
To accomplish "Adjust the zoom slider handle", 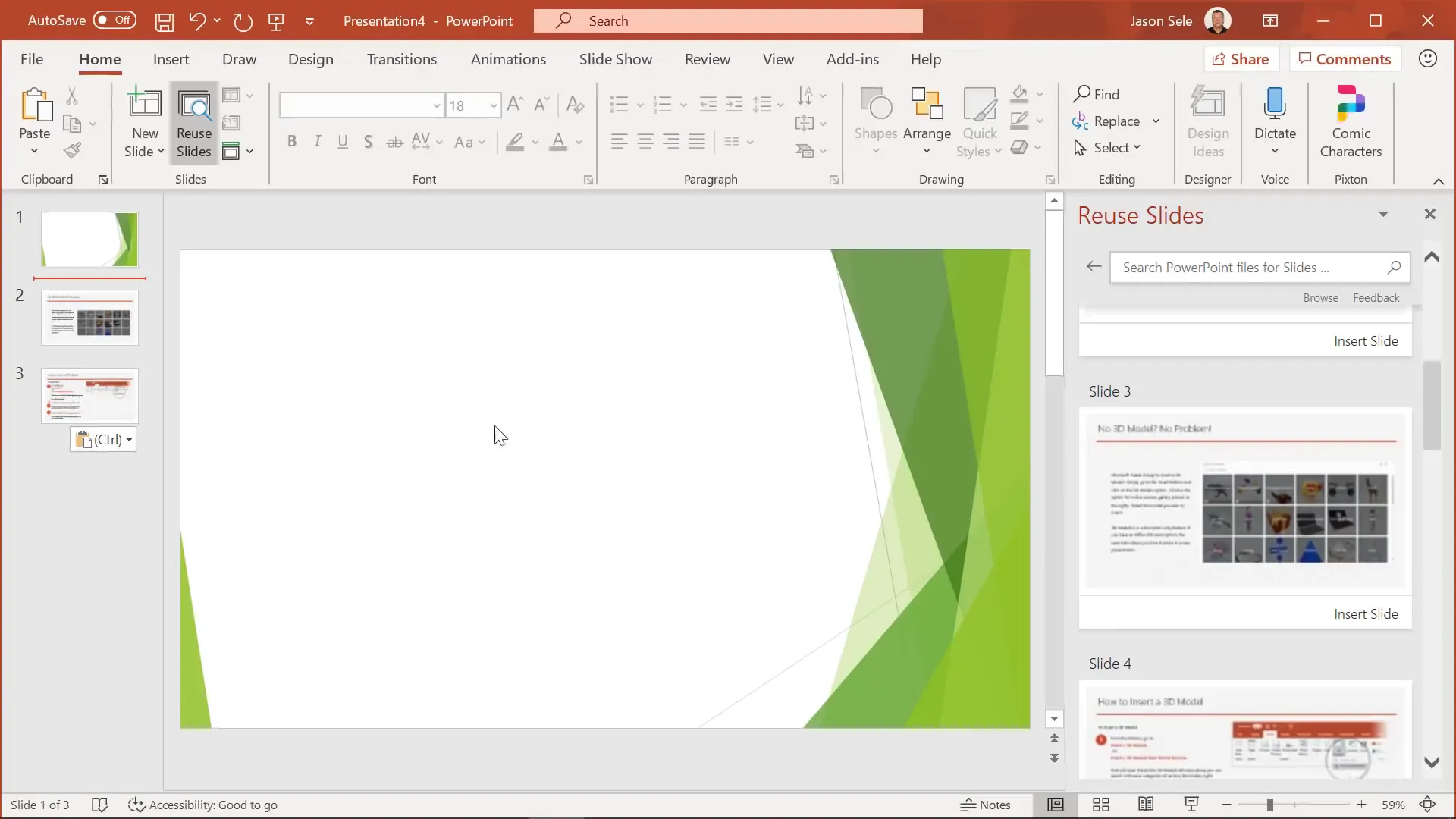I will pos(1269,805).
